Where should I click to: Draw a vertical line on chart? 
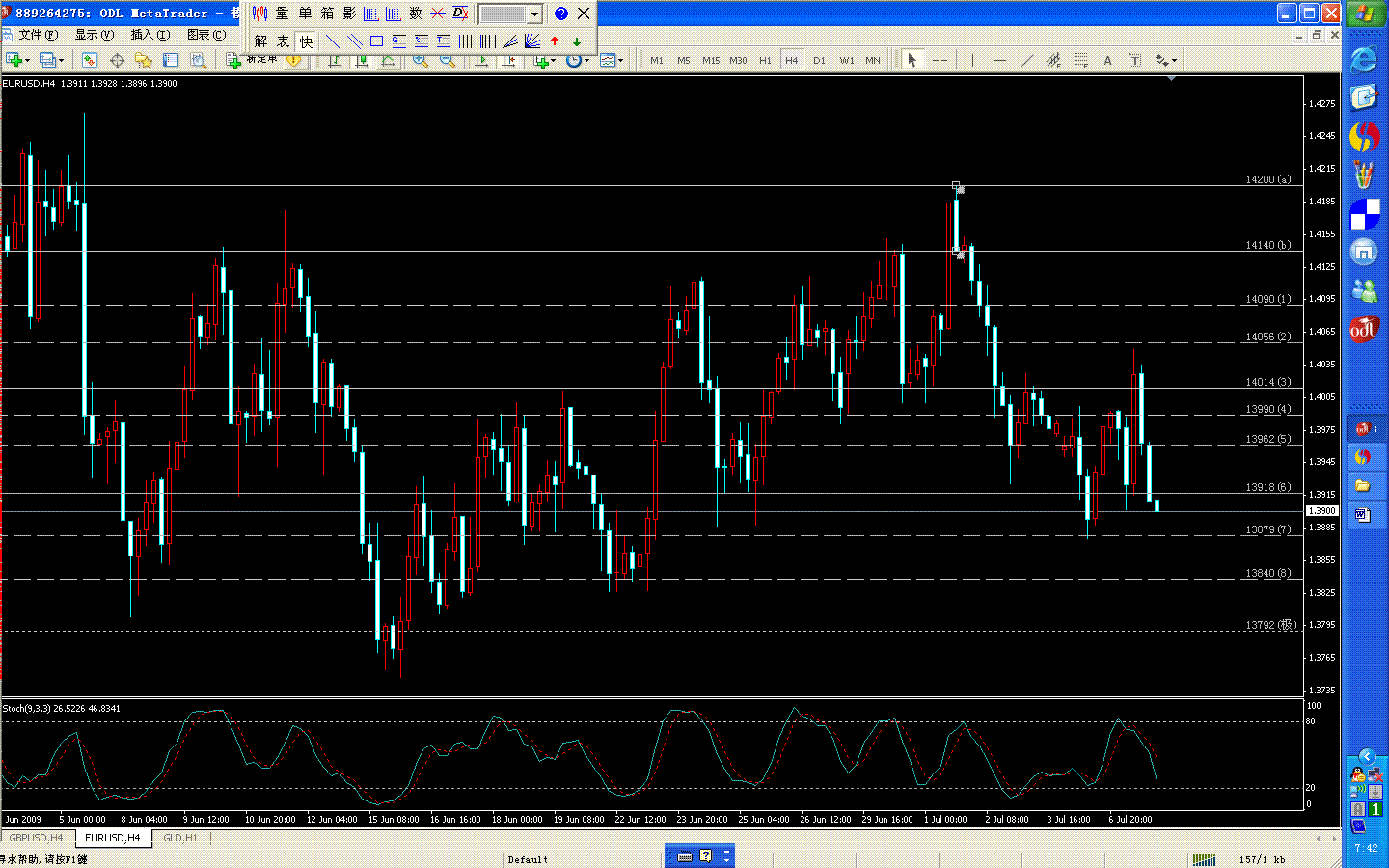(972, 60)
